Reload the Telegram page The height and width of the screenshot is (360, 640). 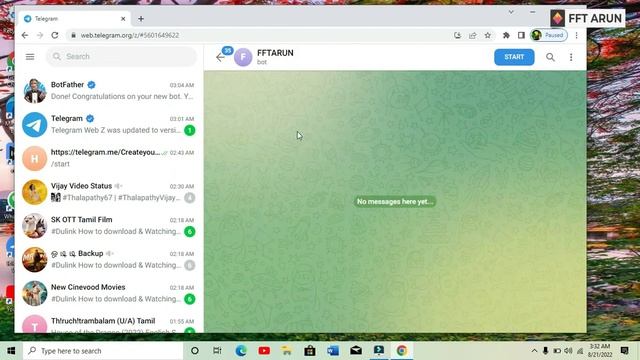(x=55, y=36)
